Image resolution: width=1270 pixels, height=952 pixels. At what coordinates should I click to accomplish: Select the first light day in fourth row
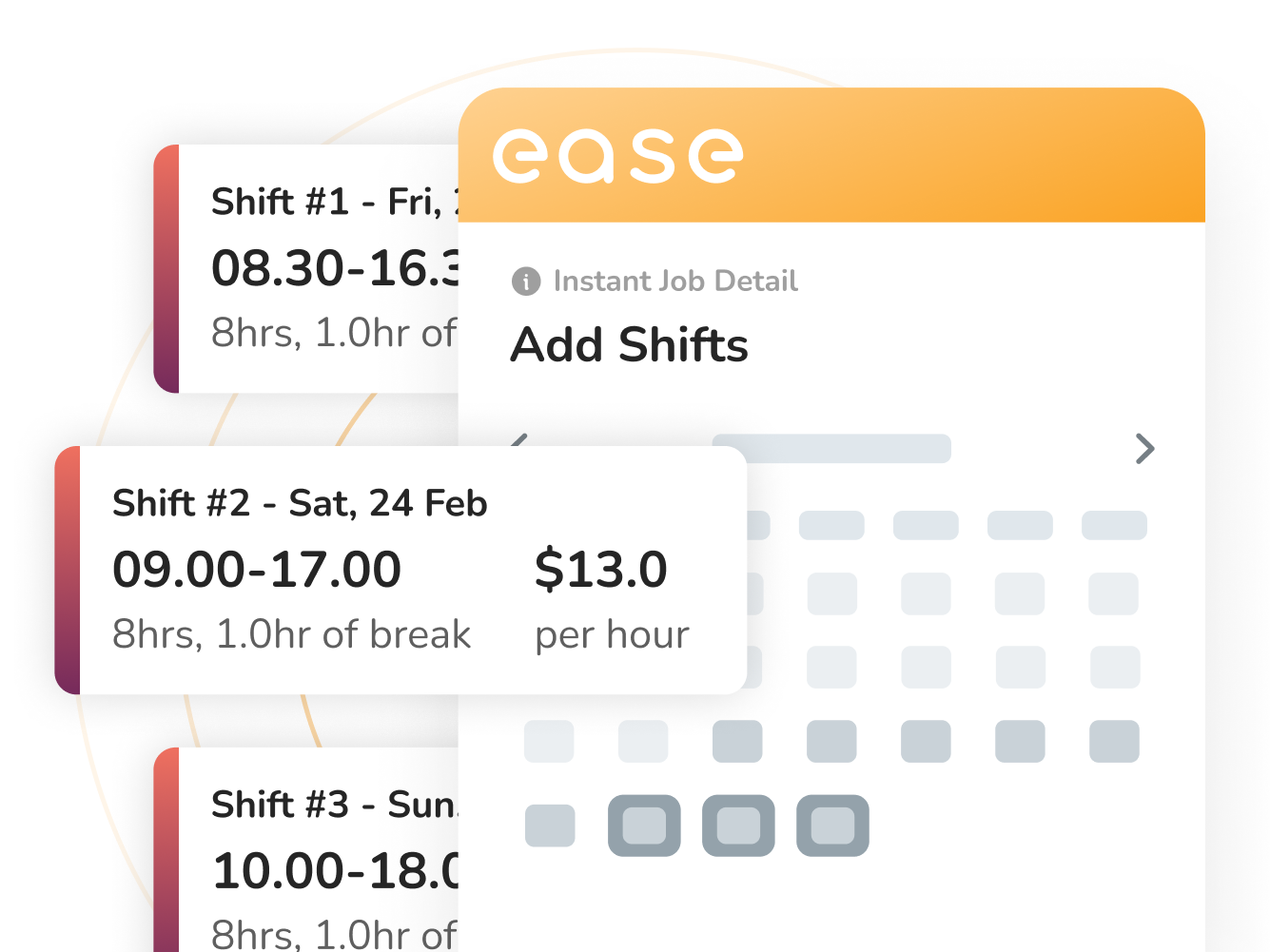coord(549,742)
